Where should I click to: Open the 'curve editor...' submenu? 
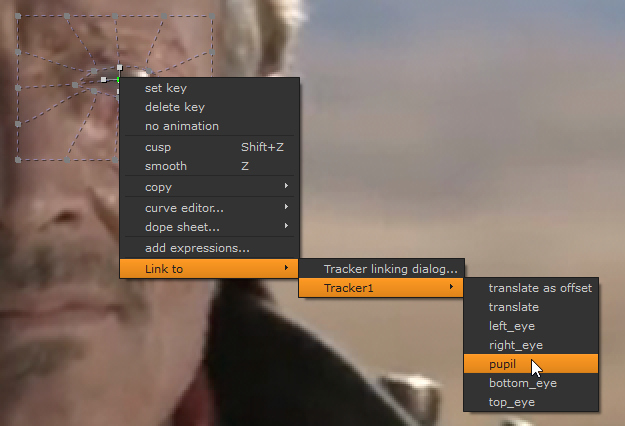click(x=184, y=208)
